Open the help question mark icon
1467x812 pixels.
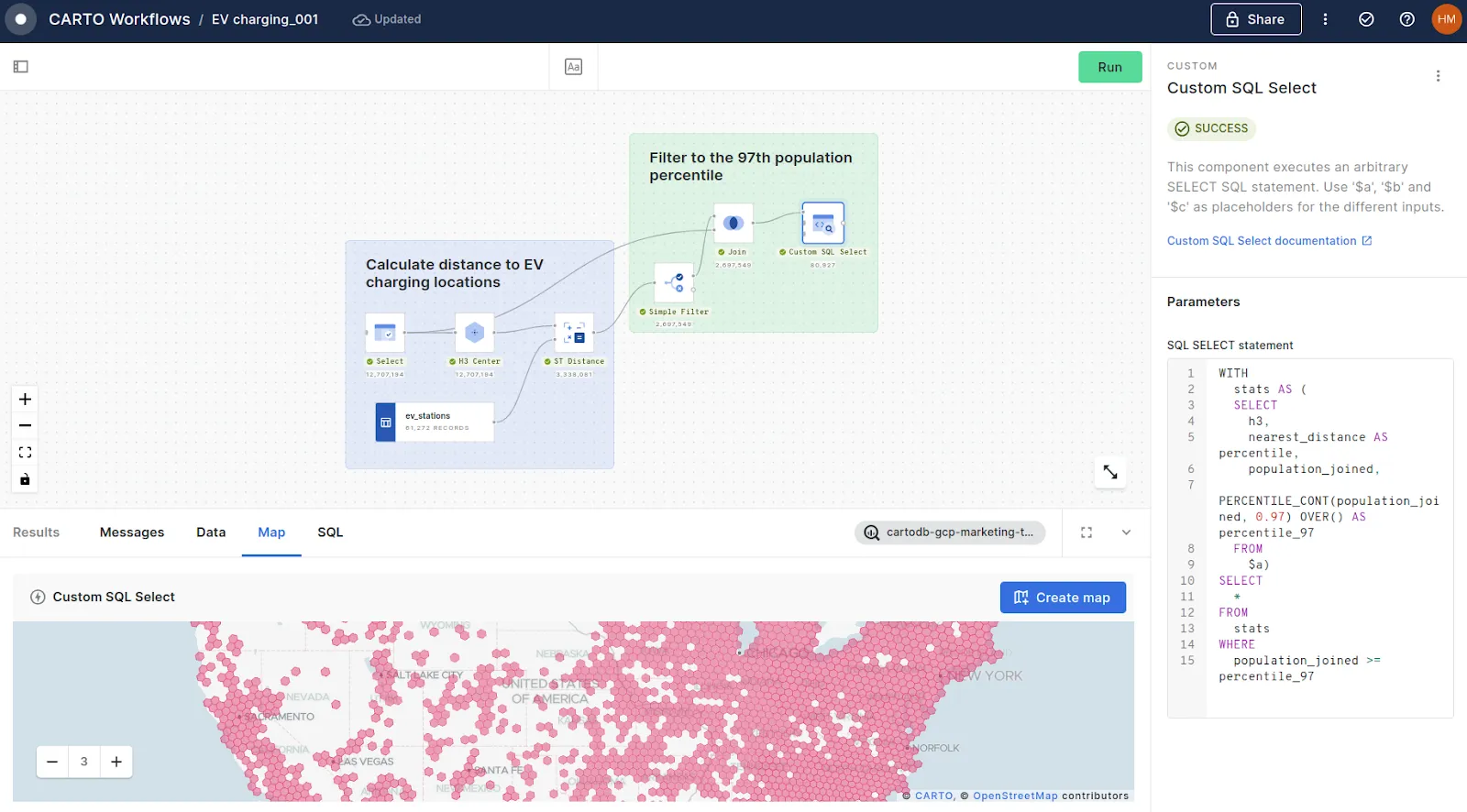(1406, 19)
